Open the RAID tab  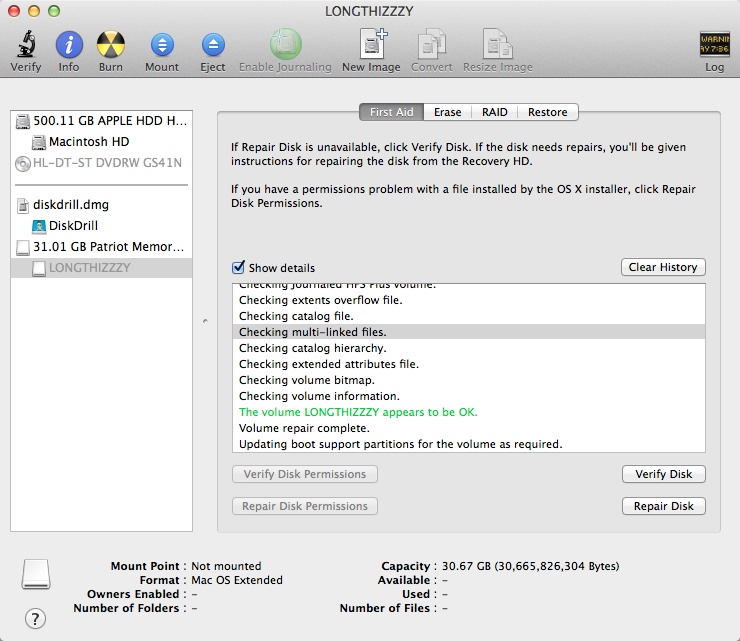point(495,112)
